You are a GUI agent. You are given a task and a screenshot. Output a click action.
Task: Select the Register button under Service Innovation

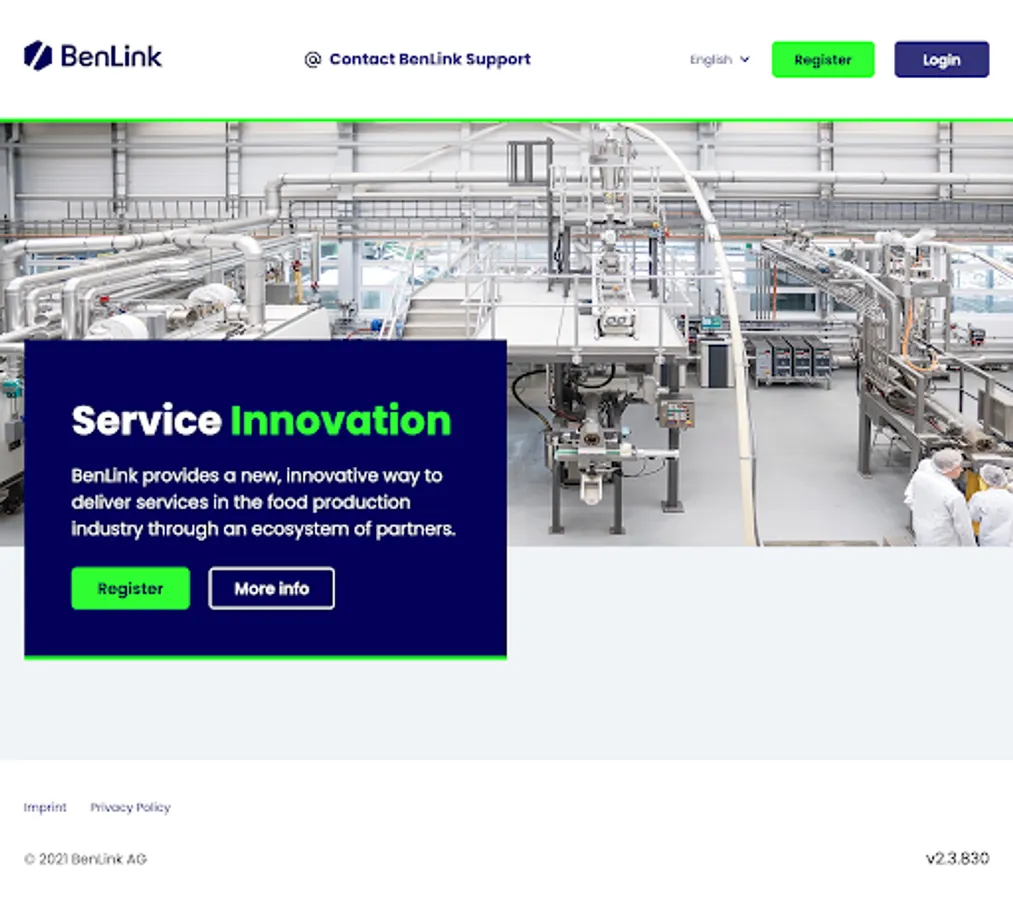coord(131,588)
